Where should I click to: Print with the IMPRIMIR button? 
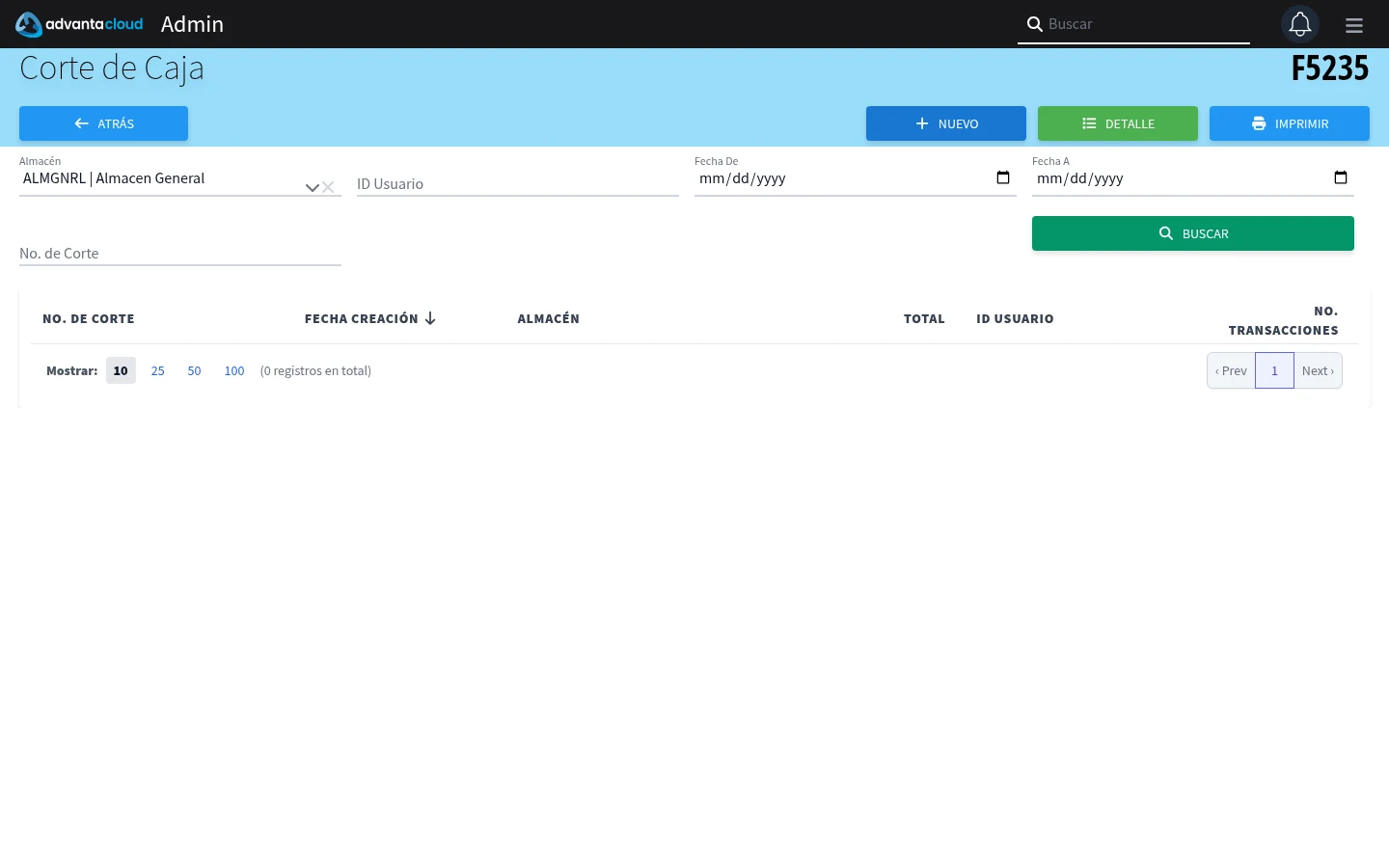coord(1290,123)
